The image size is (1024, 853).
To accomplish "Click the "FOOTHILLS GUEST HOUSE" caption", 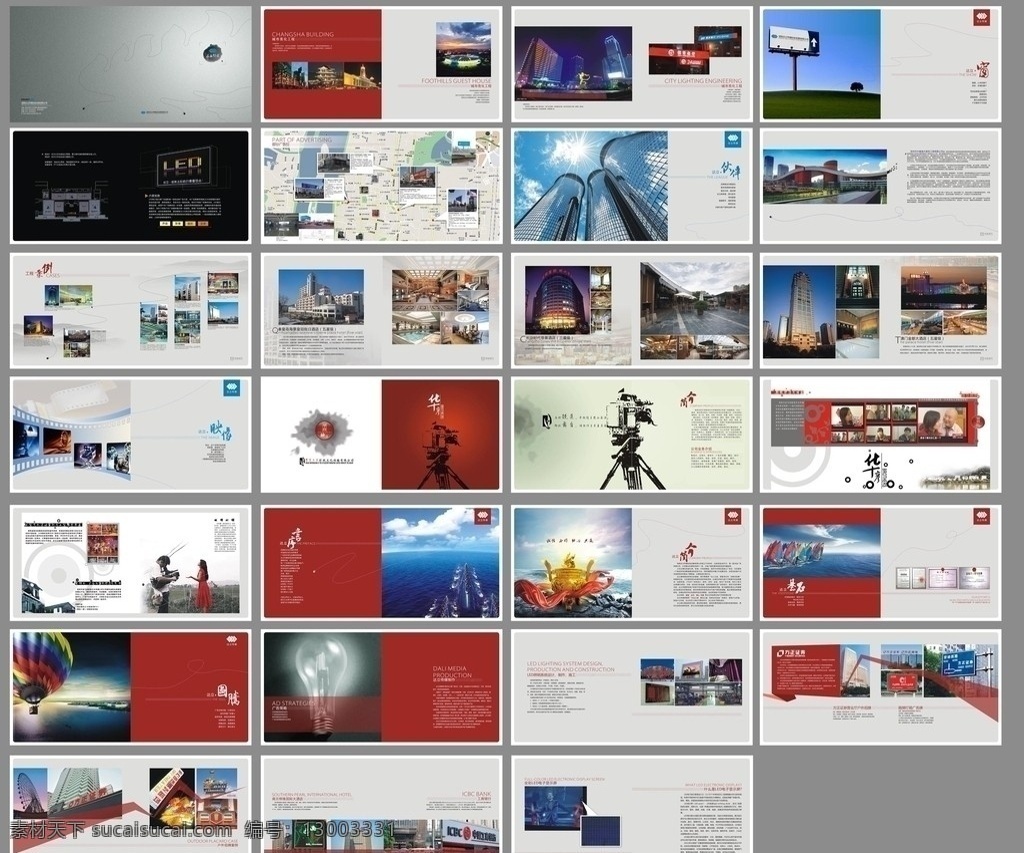I will coord(456,81).
